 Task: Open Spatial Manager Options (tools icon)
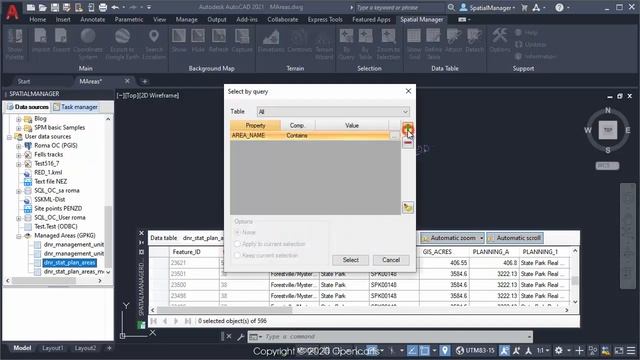coord(500,41)
